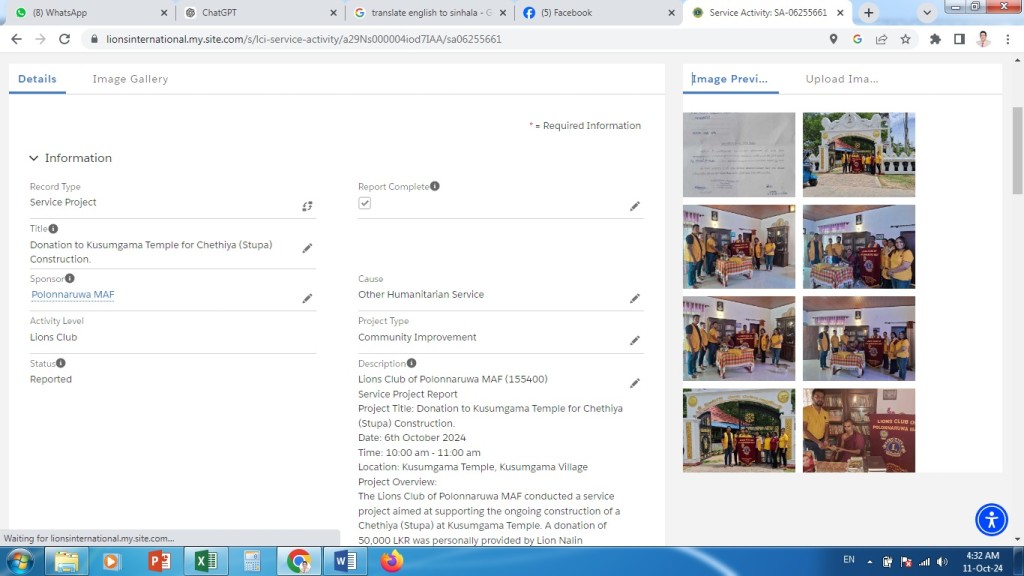
Task: Open the Polonnaruwa MAF sponsor link
Action: click(x=72, y=295)
